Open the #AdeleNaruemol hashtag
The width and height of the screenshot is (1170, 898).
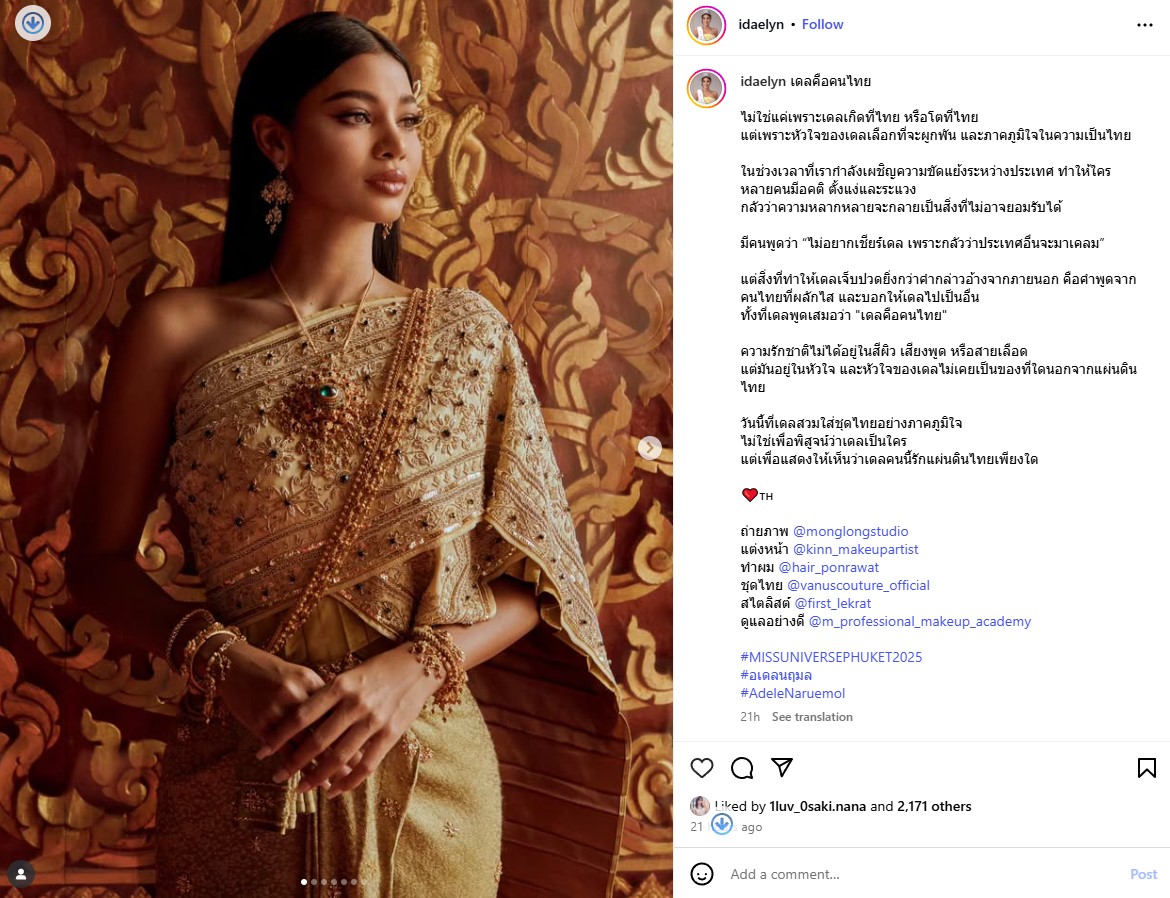792,693
